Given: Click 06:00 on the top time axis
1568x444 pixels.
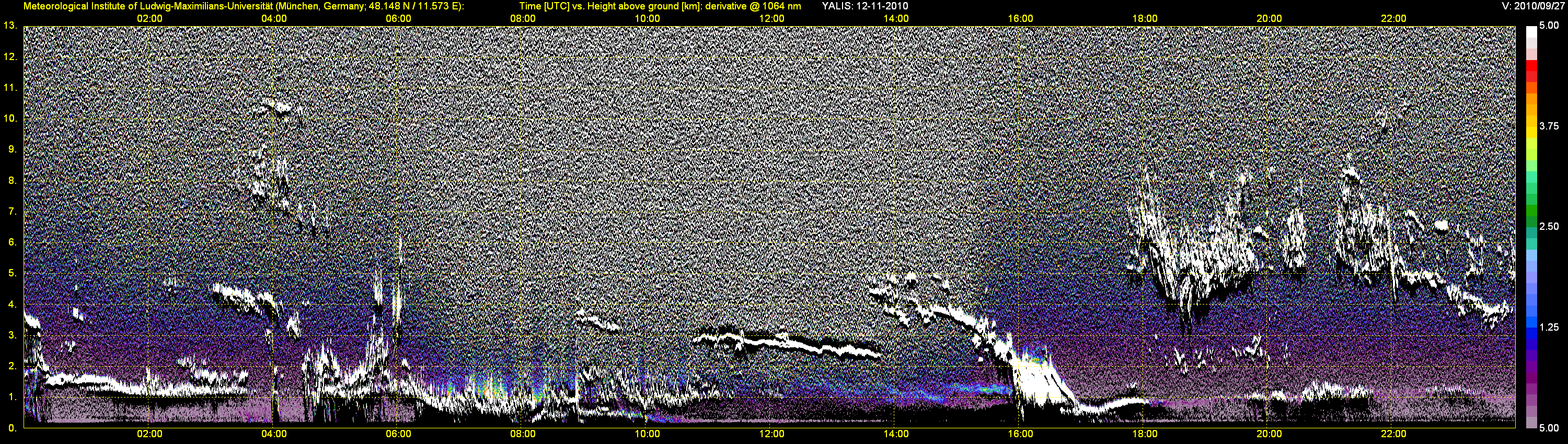Looking at the screenshot, I should (398, 18).
